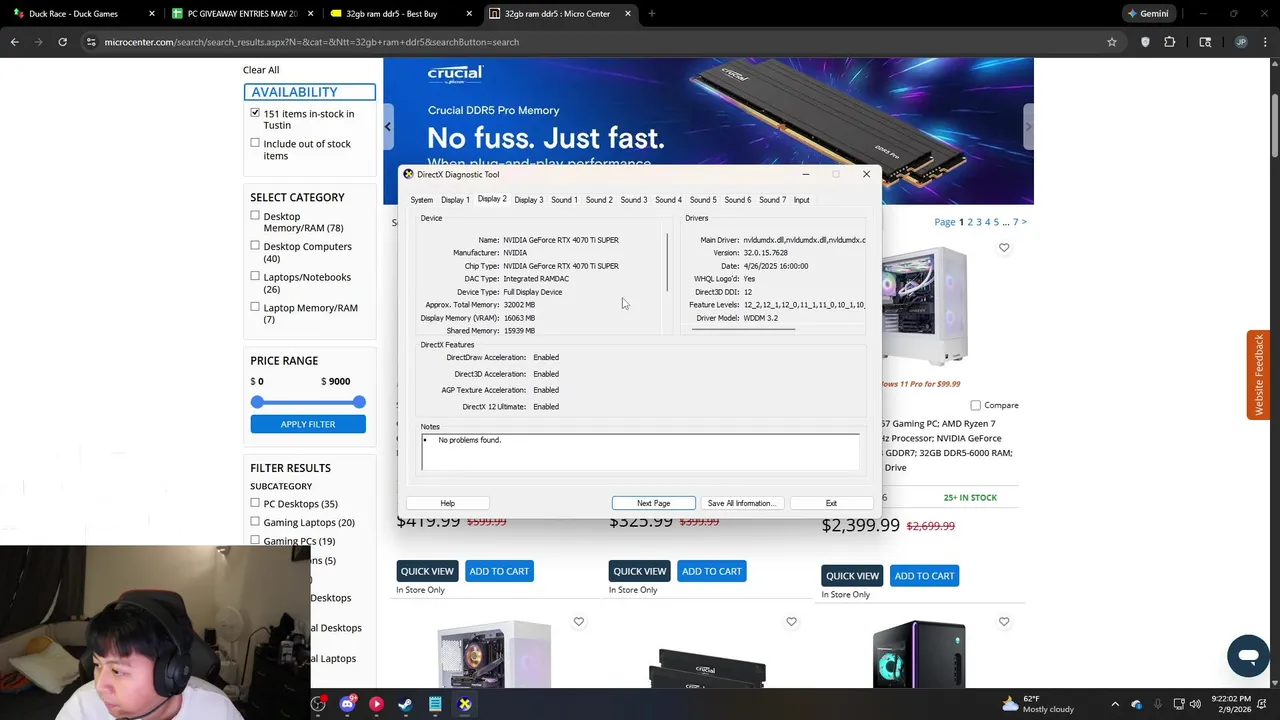Check Compare for the Gaming PC

(x=976, y=405)
